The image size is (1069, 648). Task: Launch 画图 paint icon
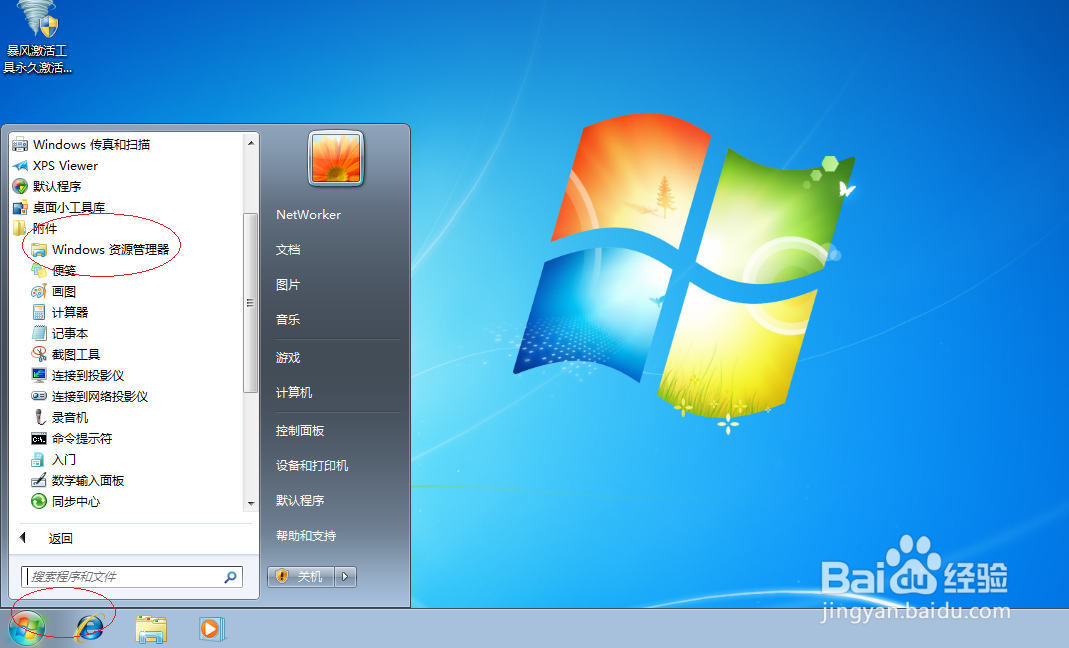[39, 291]
